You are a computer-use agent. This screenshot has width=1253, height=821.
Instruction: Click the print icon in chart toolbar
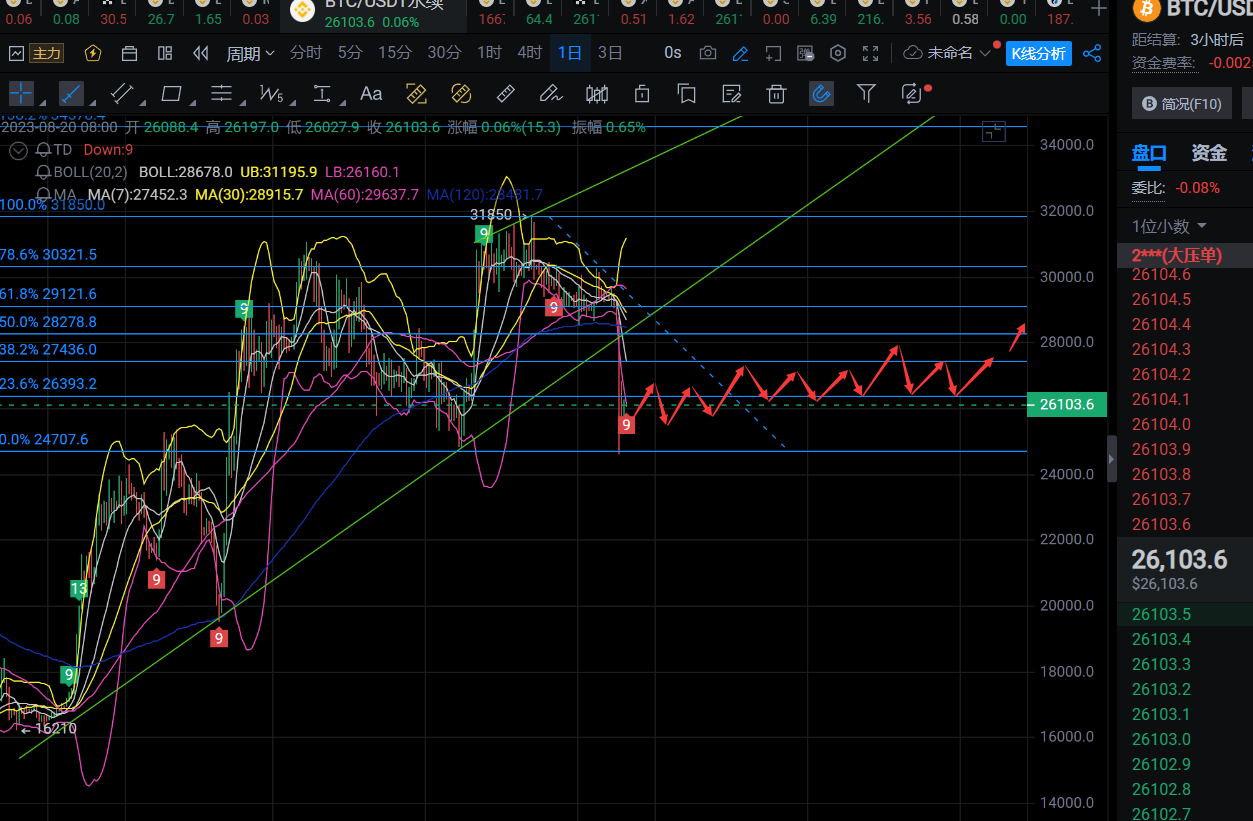[x=129, y=54]
